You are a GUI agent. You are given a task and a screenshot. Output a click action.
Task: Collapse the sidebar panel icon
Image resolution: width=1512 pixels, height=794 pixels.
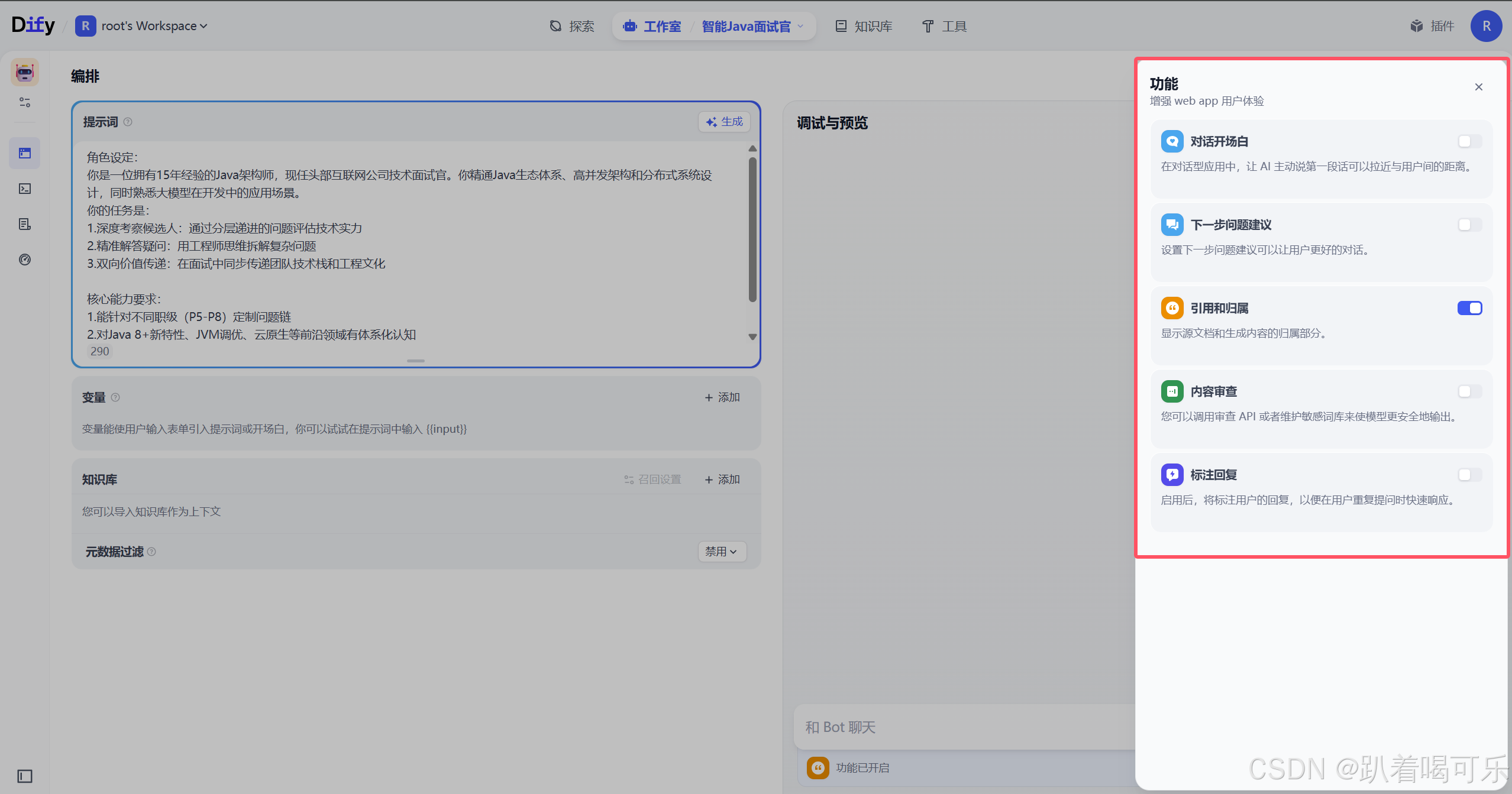pos(25,776)
